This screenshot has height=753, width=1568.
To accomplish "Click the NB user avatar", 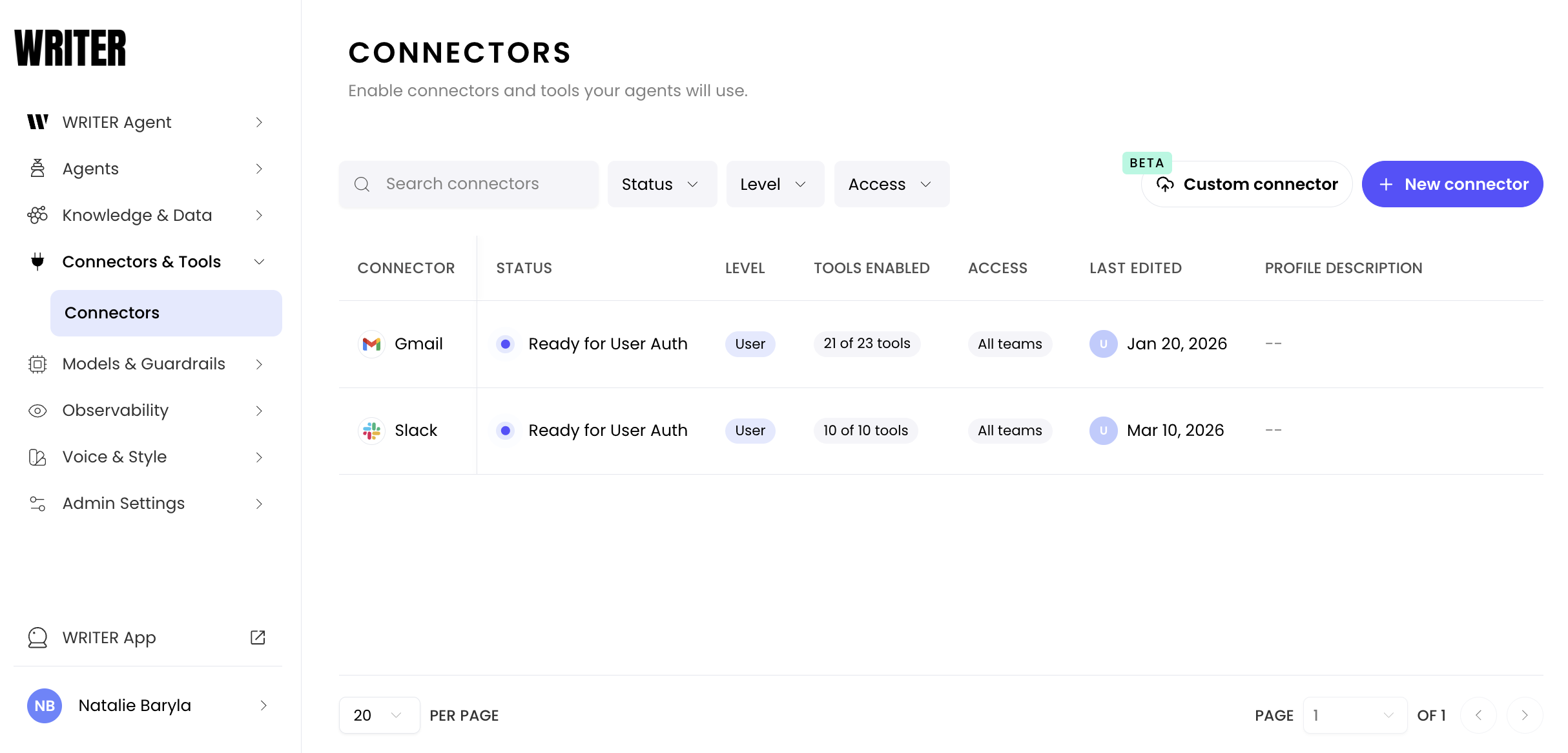I will pyautogui.click(x=45, y=705).
